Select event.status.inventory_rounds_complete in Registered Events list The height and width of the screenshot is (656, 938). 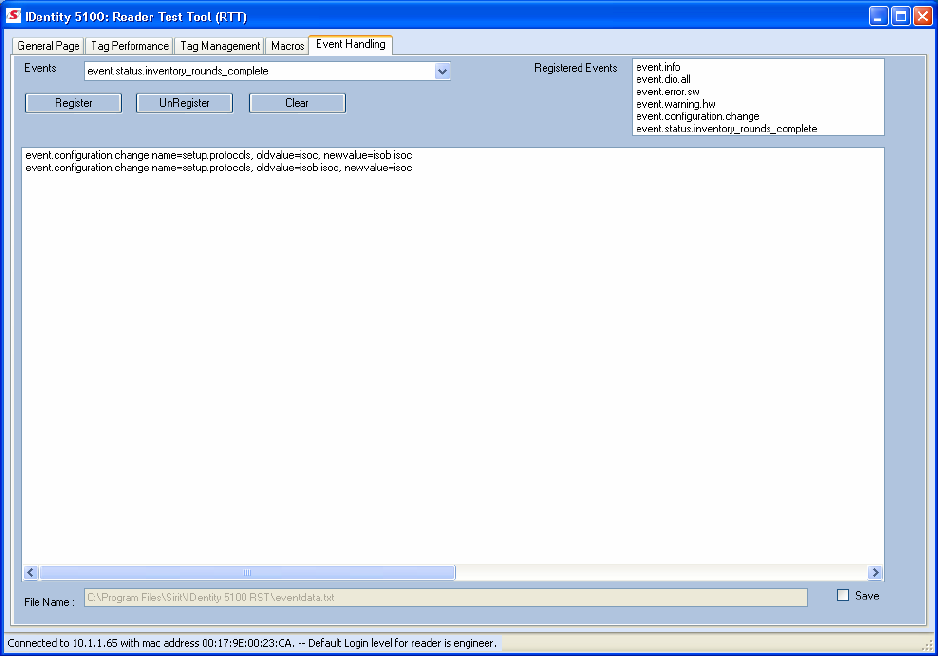point(726,129)
